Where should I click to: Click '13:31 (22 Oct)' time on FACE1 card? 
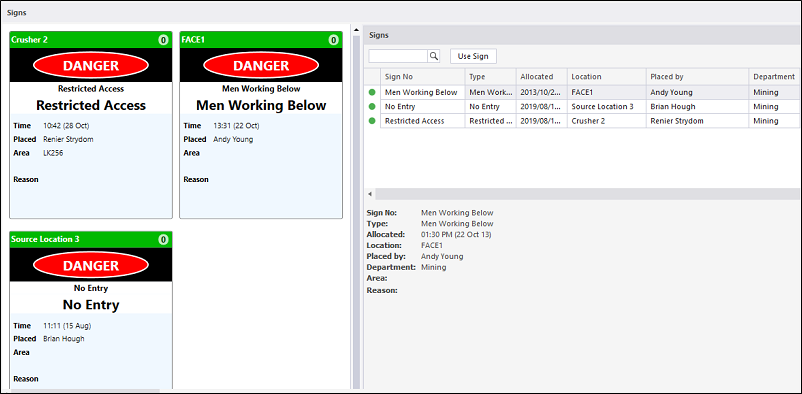click(236, 126)
